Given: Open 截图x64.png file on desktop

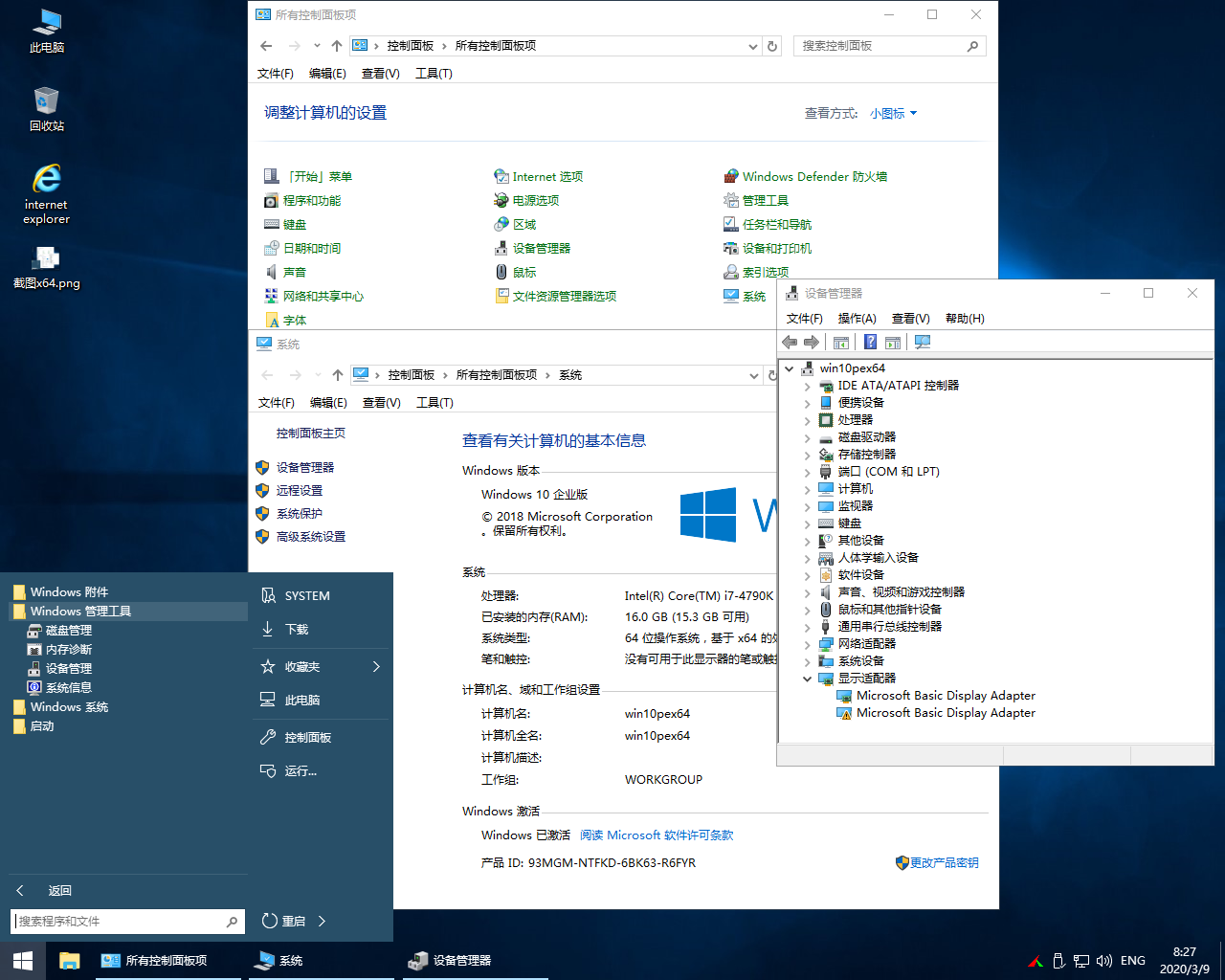Looking at the screenshot, I should [x=46, y=268].
